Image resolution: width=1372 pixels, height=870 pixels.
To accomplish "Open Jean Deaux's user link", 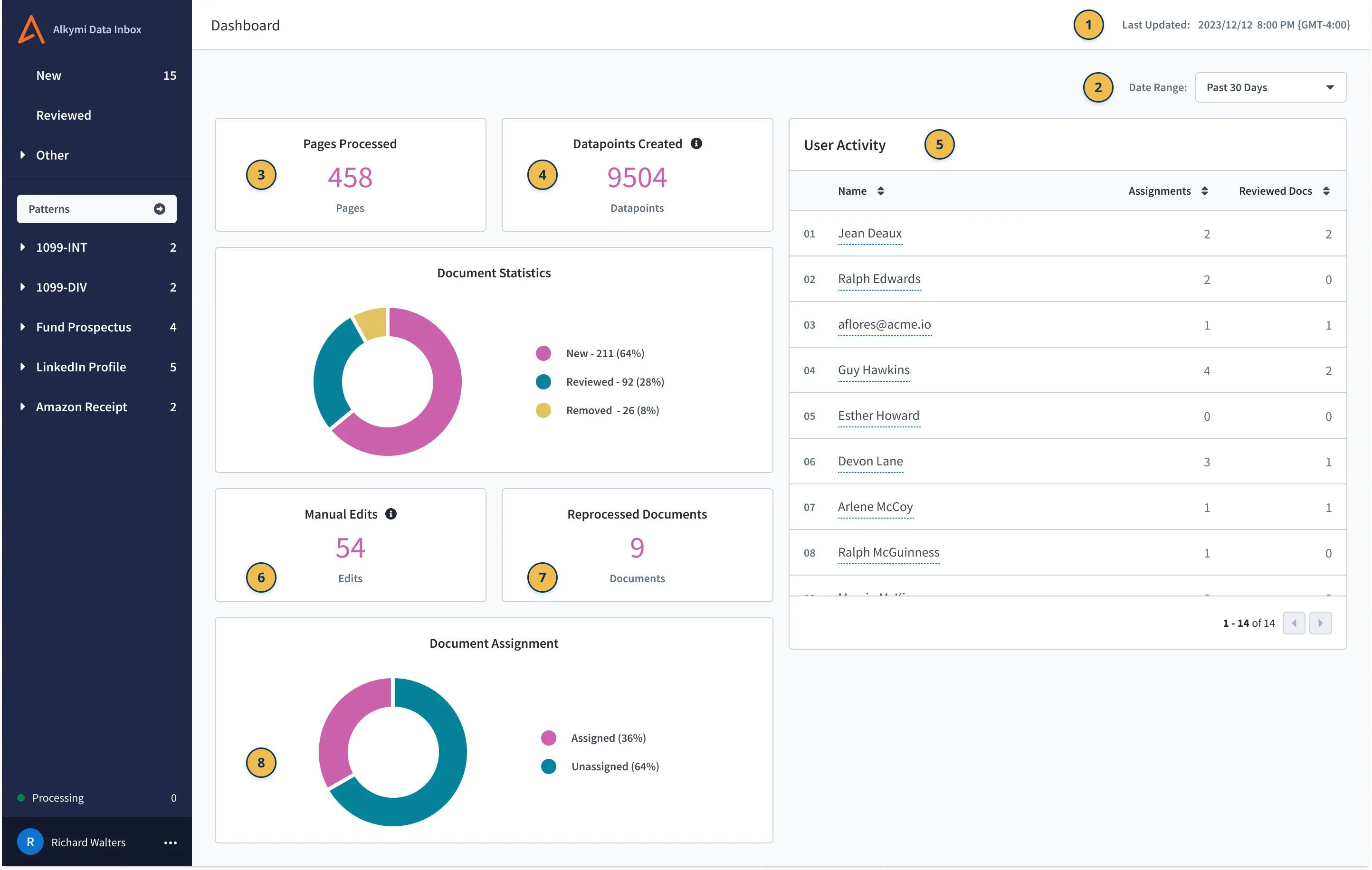I will tap(869, 234).
